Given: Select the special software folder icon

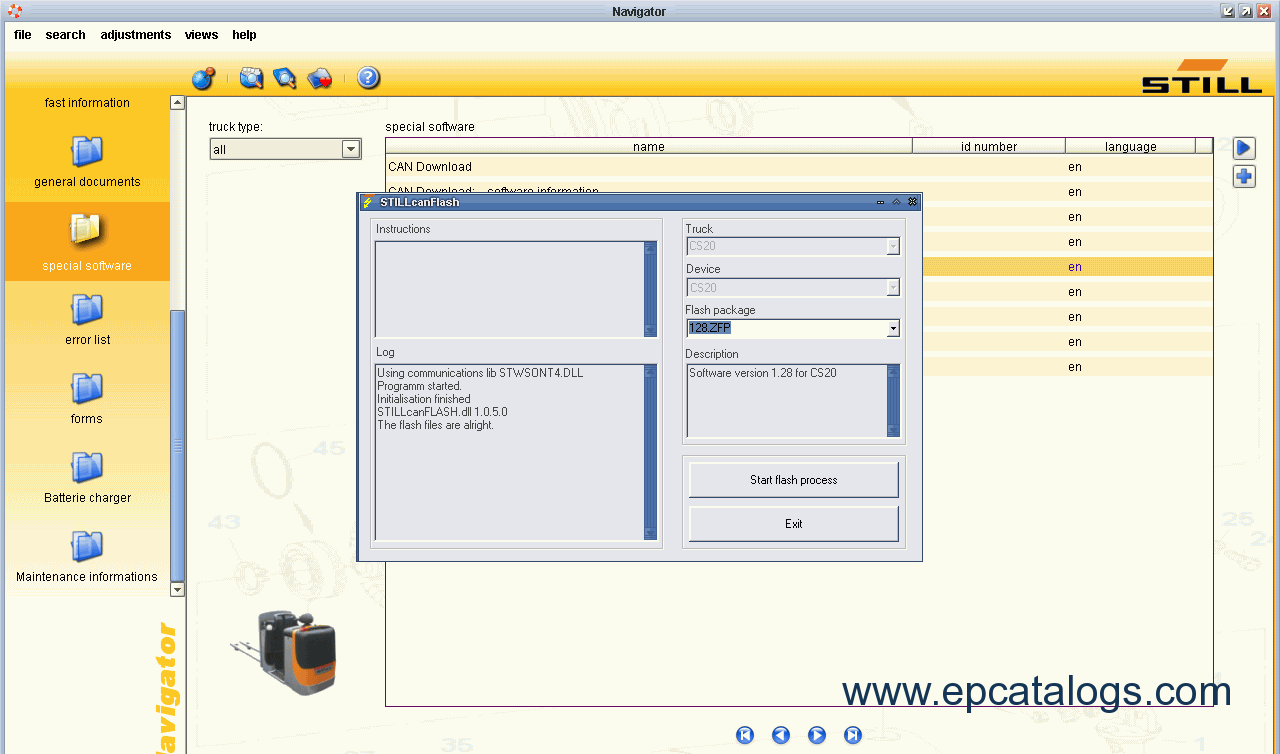Looking at the screenshot, I should (87, 230).
